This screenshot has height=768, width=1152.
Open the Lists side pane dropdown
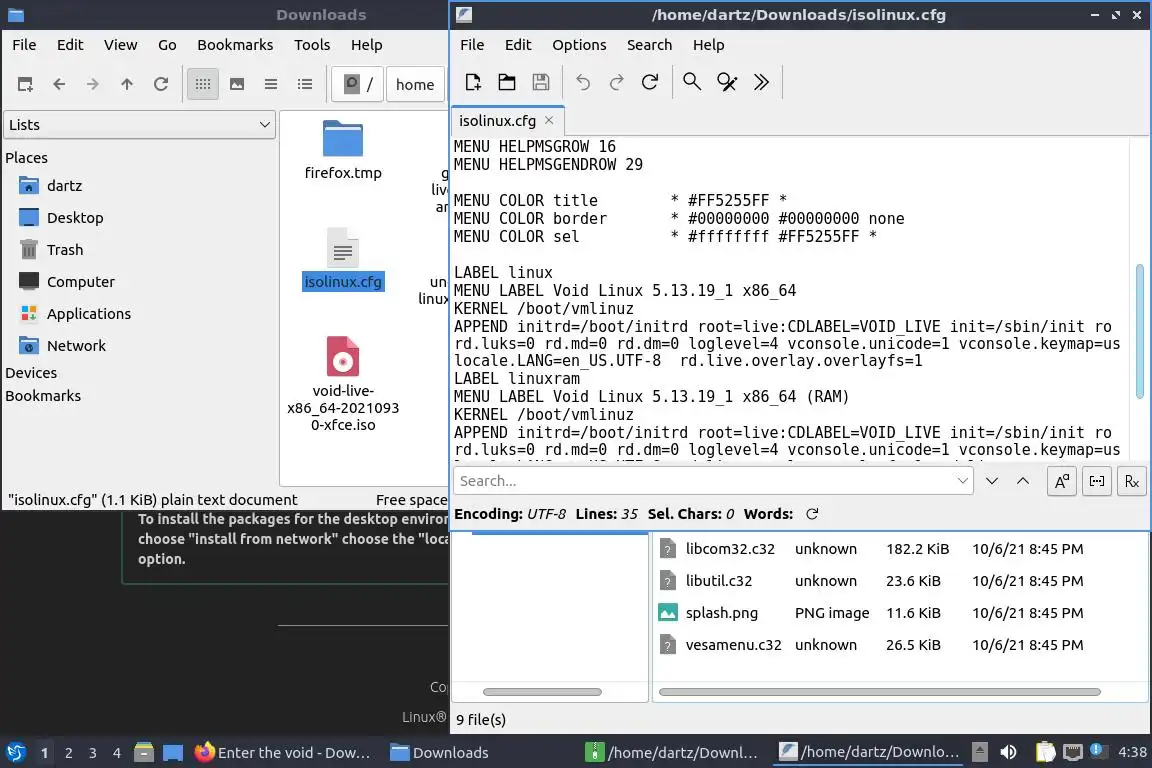pyautogui.click(x=140, y=125)
